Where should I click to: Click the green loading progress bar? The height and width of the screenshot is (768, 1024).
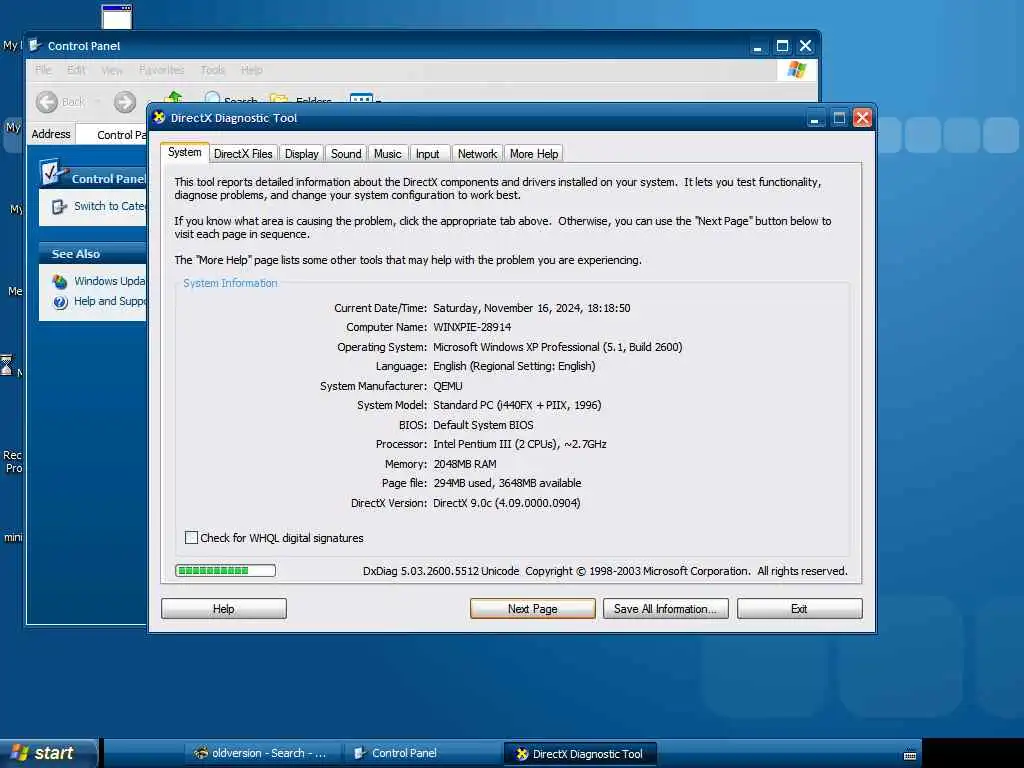tap(225, 571)
